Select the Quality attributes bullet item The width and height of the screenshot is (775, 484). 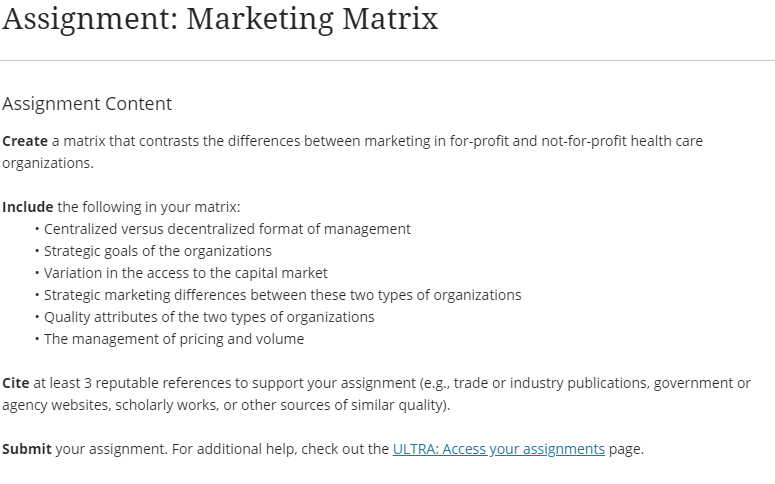pos(209,317)
